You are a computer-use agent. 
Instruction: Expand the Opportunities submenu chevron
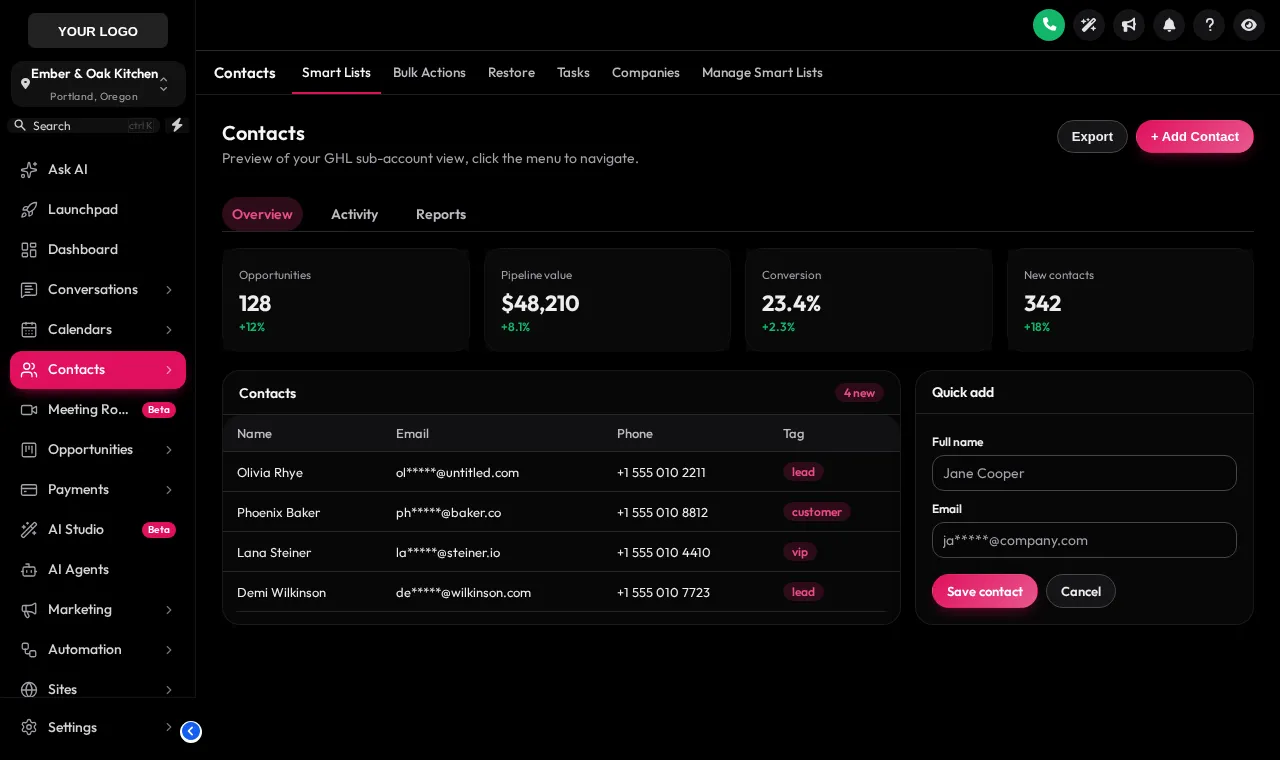coord(169,450)
